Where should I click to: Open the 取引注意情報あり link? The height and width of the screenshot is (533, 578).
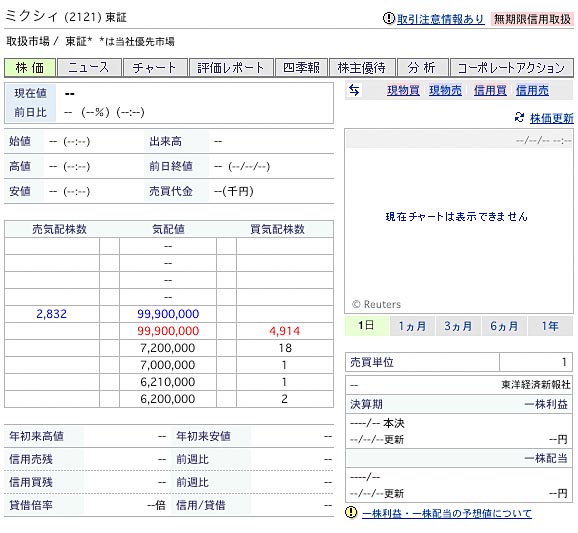click(x=441, y=19)
